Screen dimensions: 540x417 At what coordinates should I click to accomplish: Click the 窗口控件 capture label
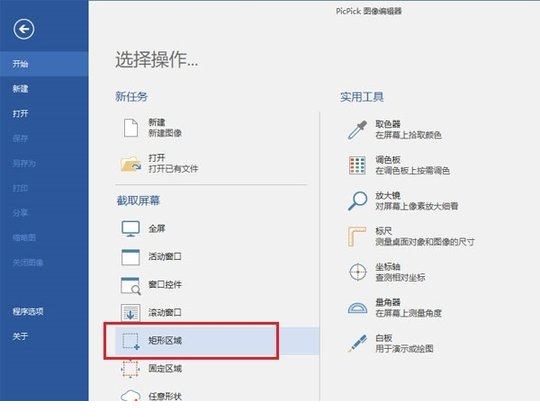click(x=165, y=285)
